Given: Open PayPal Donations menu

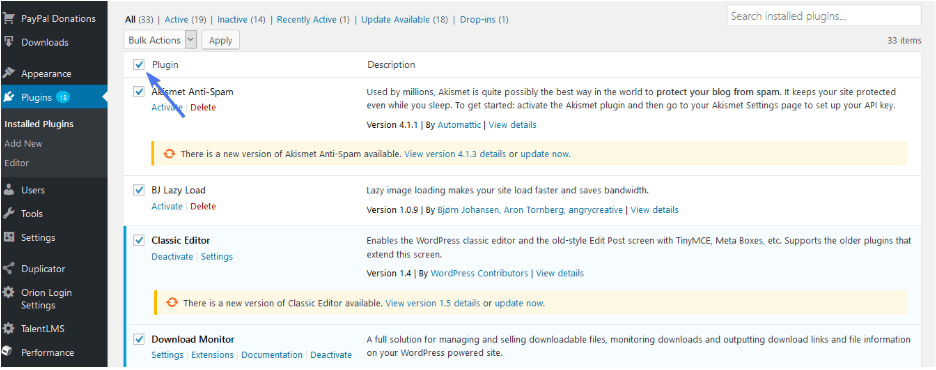Looking at the screenshot, I should pos(58,18).
